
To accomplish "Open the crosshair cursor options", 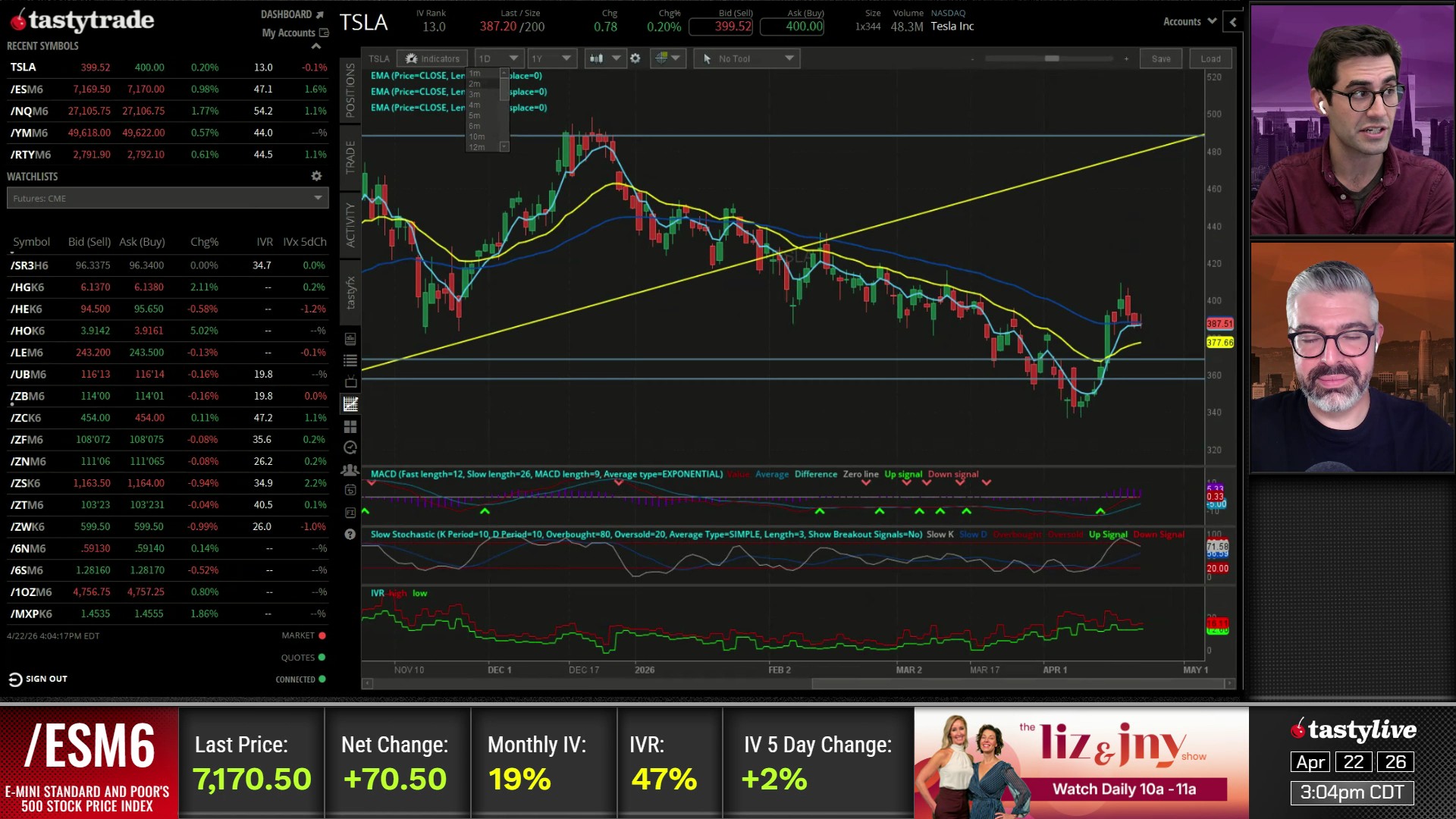I will tap(668, 58).
